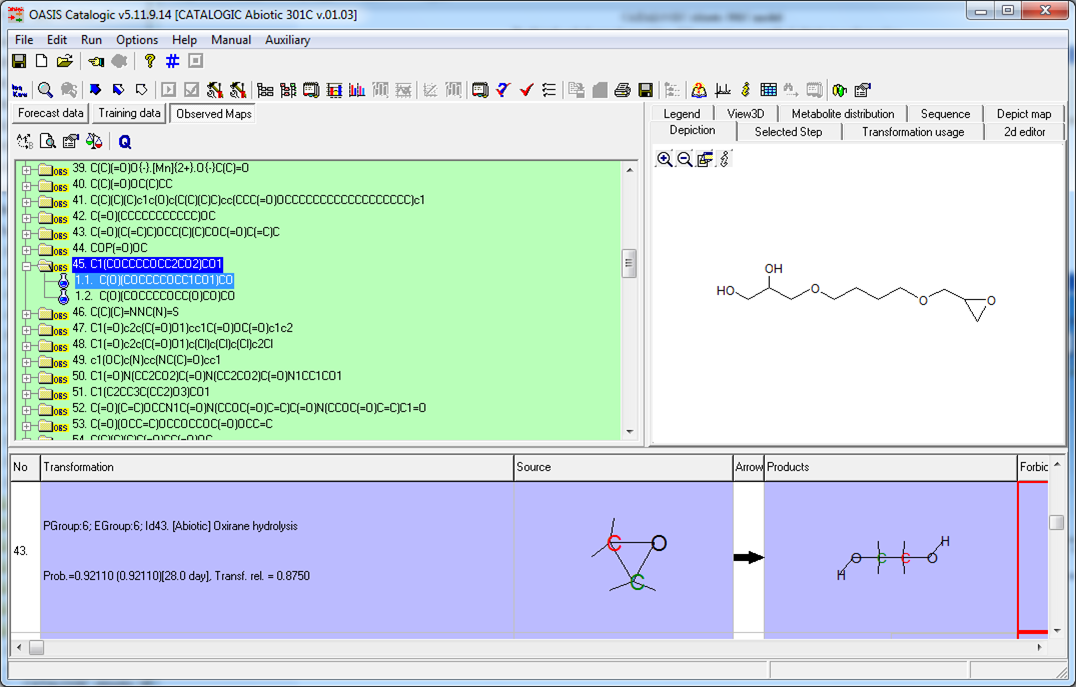Click the red checkmark icon
Viewport: 1076px width, 687px height.
pyautogui.click(x=526, y=90)
